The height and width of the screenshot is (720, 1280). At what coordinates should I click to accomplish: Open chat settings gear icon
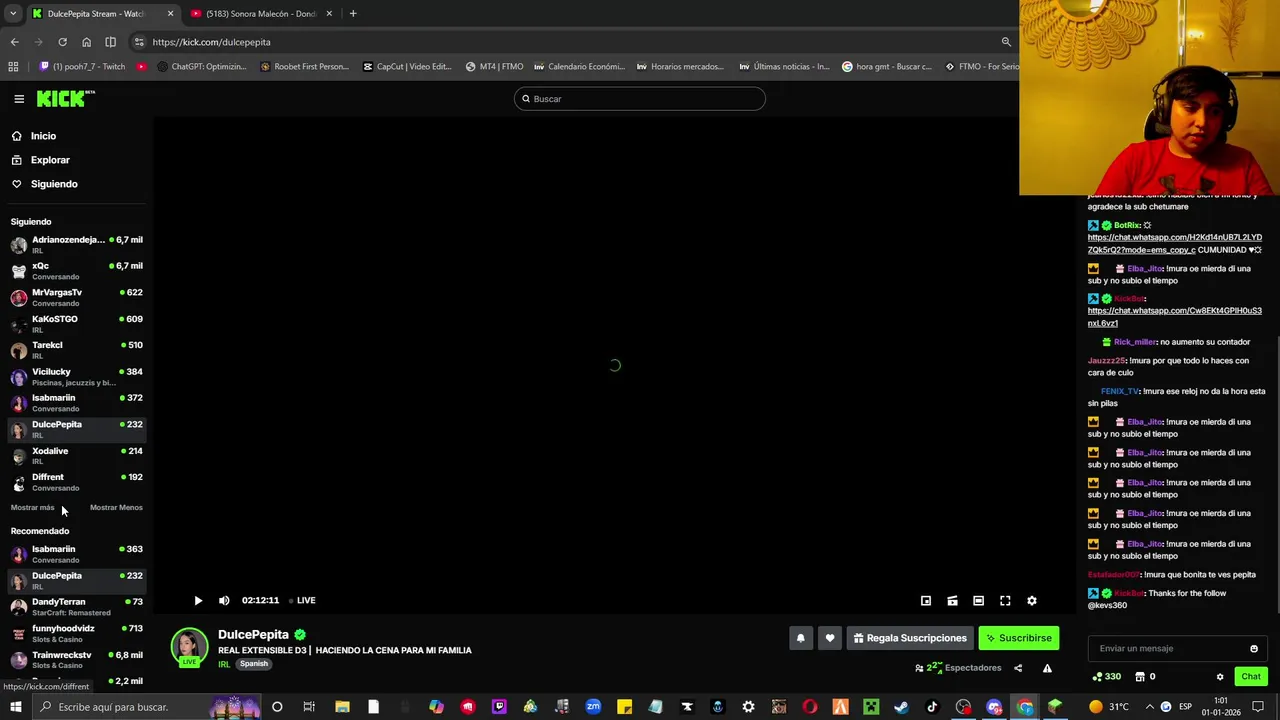1220,677
